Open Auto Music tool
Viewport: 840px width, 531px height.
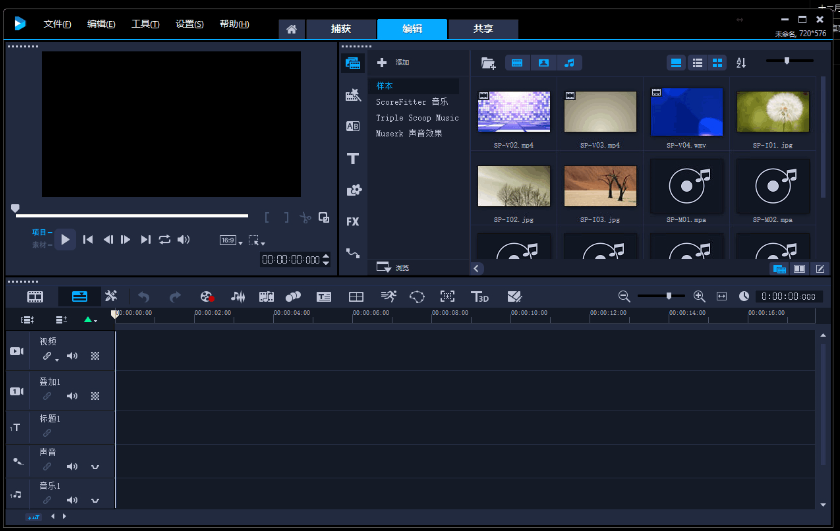click(266, 297)
